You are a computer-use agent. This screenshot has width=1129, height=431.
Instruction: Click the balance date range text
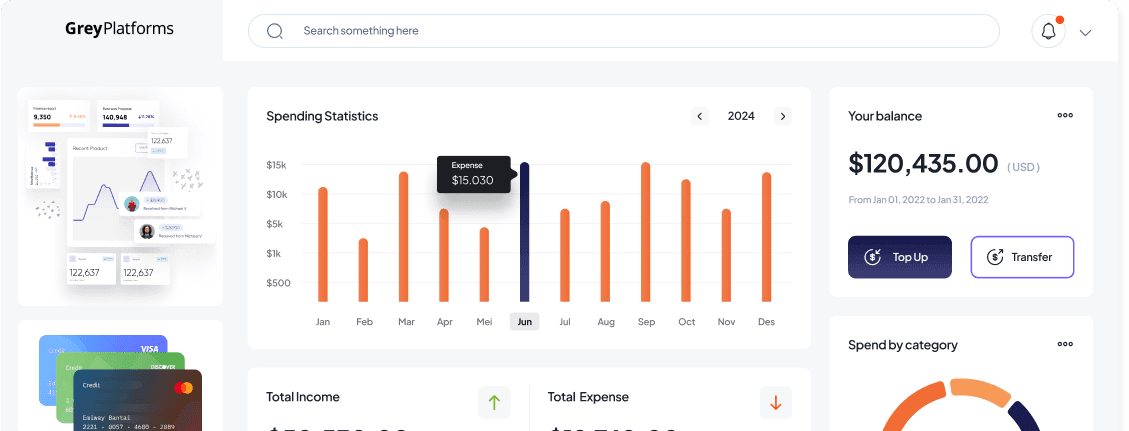pyautogui.click(x=918, y=200)
